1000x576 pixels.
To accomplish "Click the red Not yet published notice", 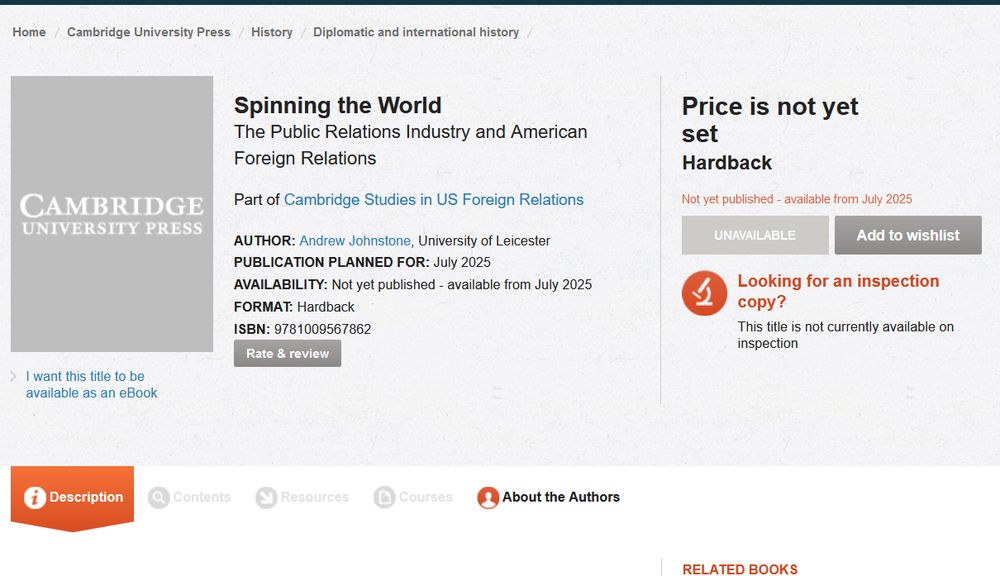I will click(x=797, y=199).
